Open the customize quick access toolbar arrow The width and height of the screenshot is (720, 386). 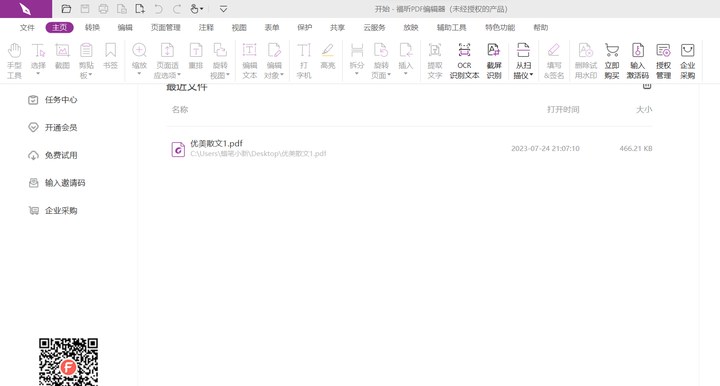(x=223, y=9)
